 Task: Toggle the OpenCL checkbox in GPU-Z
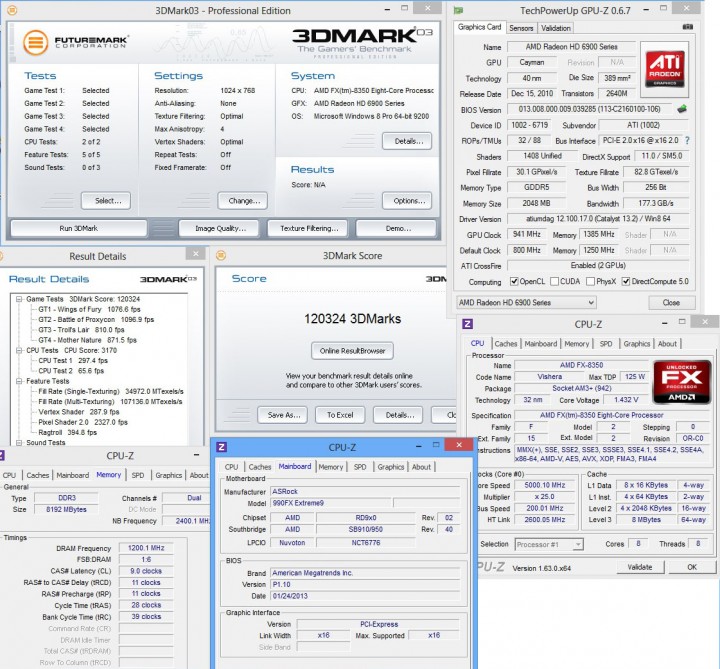pos(514,281)
